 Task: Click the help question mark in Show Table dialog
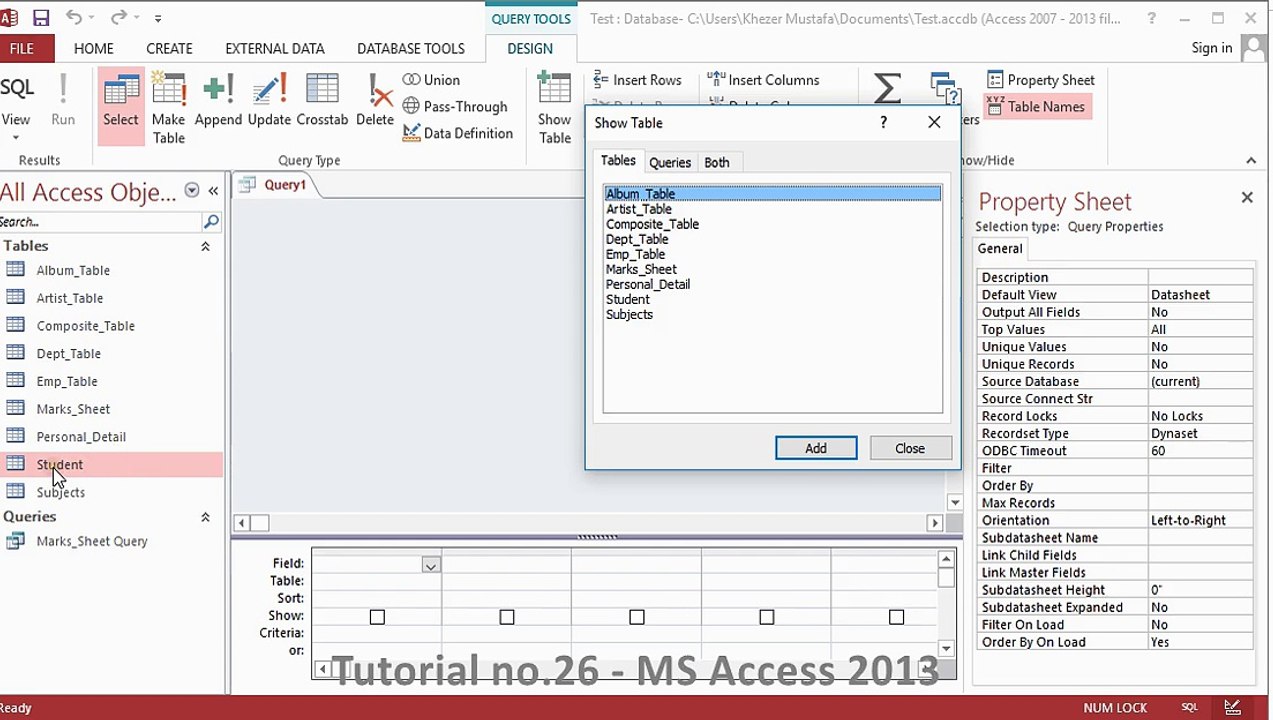coord(883,122)
